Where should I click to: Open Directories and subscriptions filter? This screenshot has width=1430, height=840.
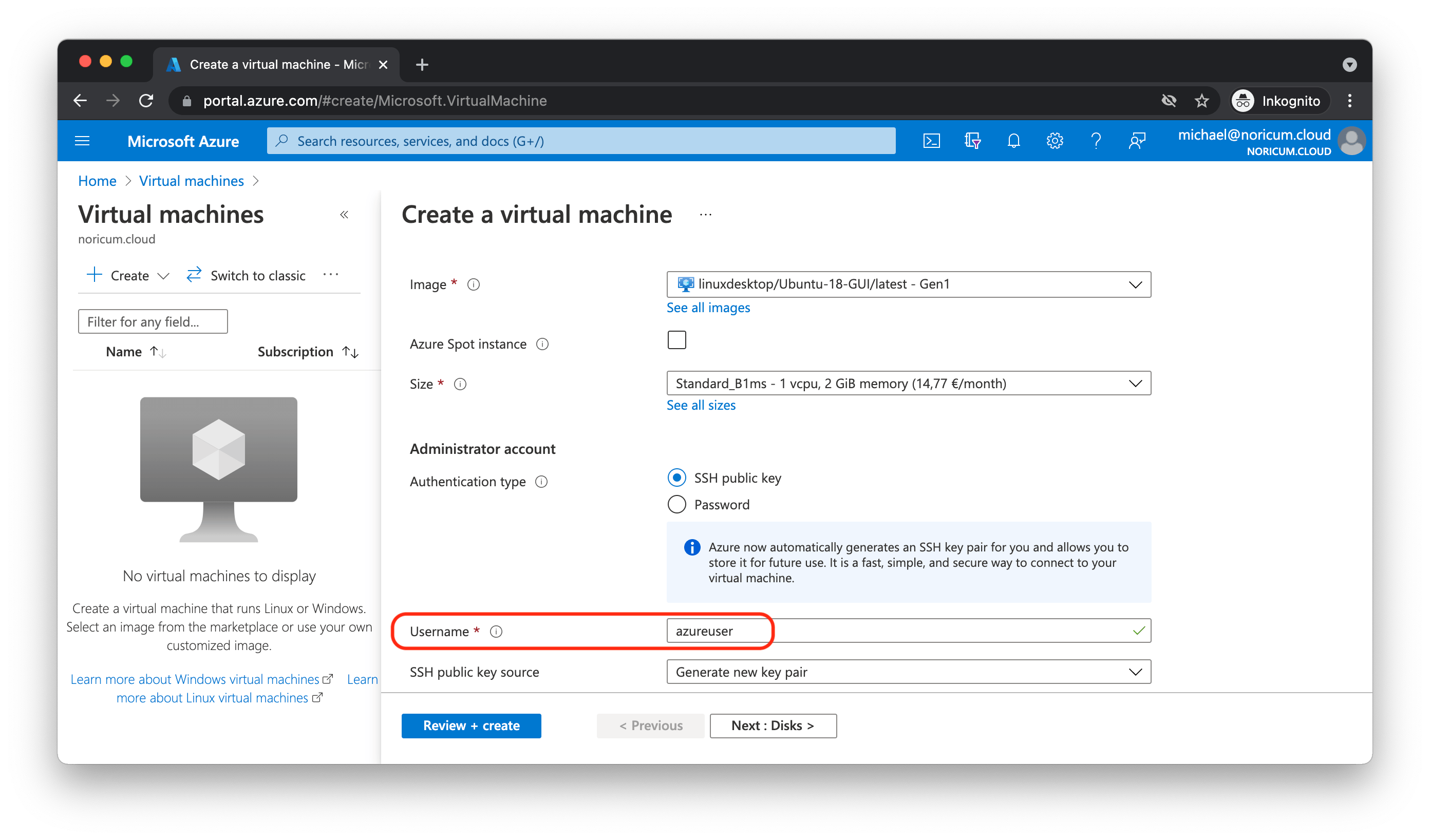tap(972, 141)
